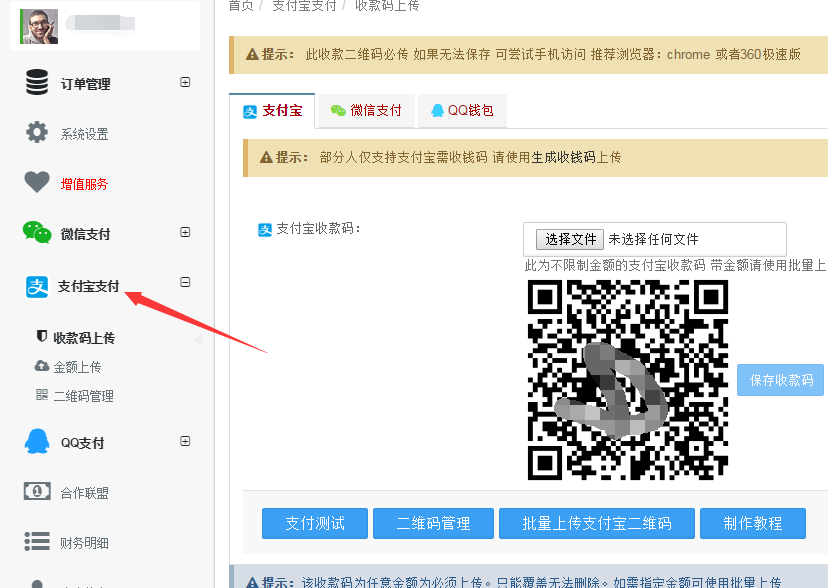Viewport: 828px width, 588px height.
Task: Expand the 微信支付 plus toggle
Action: 185,232
